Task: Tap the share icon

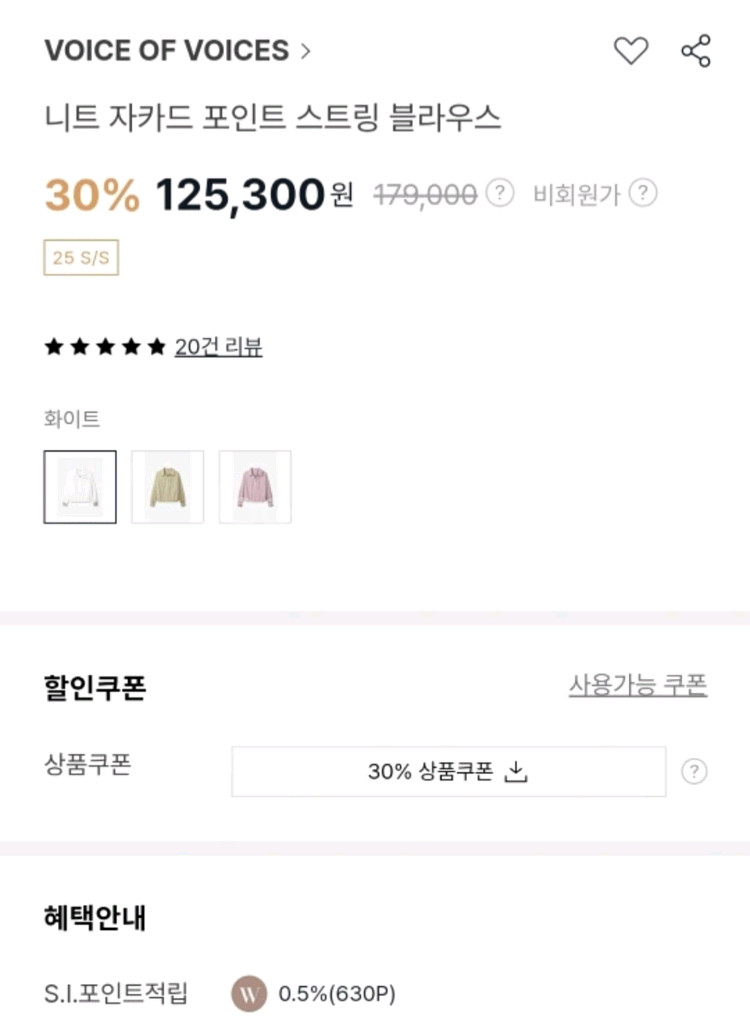Action: click(x=695, y=50)
